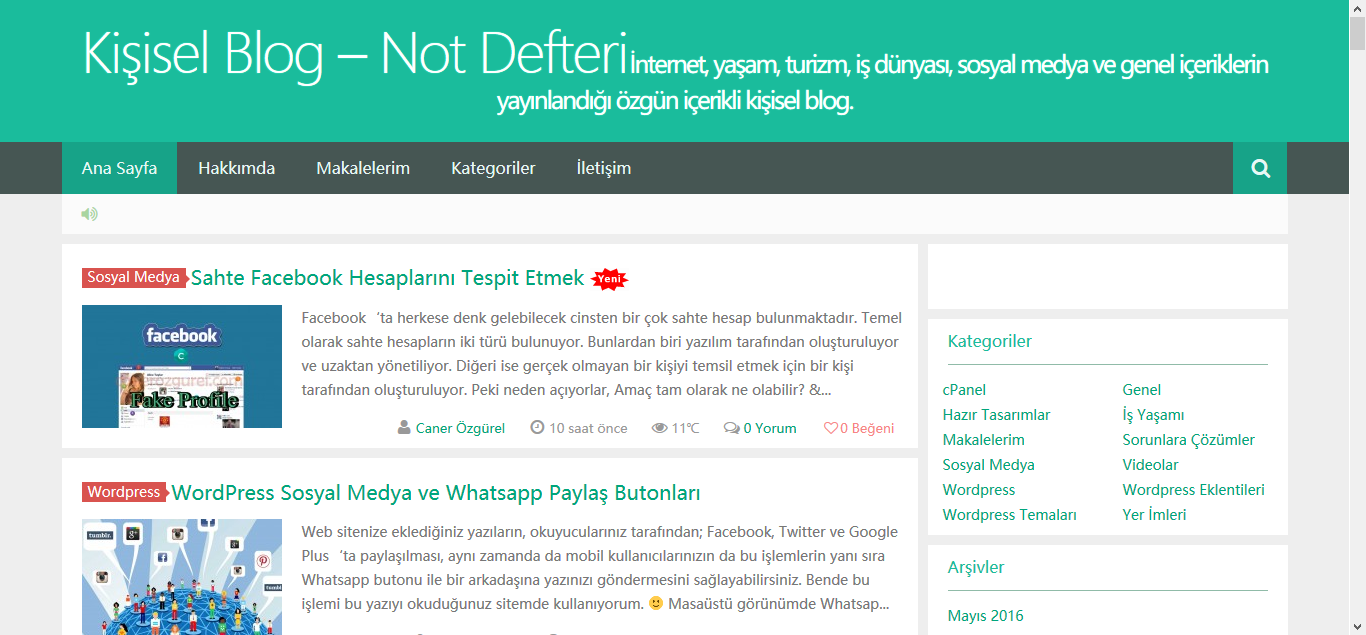Click the 'Arşivler' sidebar heading

976,567
